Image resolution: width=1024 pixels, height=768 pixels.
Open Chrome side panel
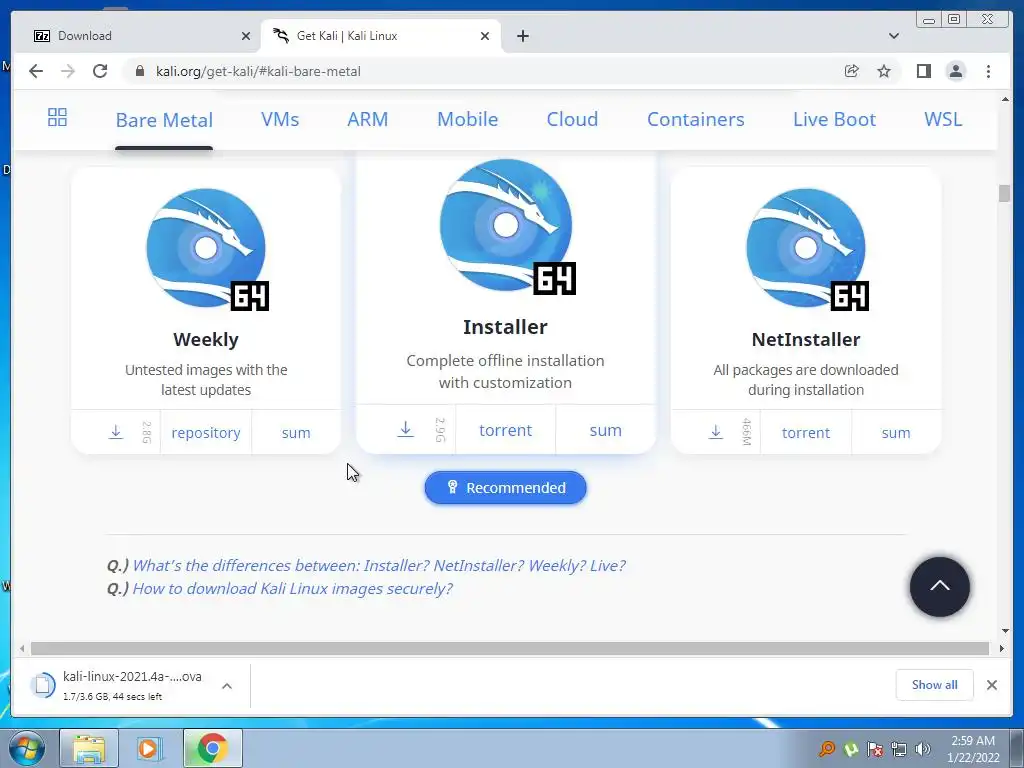(923, 71)
